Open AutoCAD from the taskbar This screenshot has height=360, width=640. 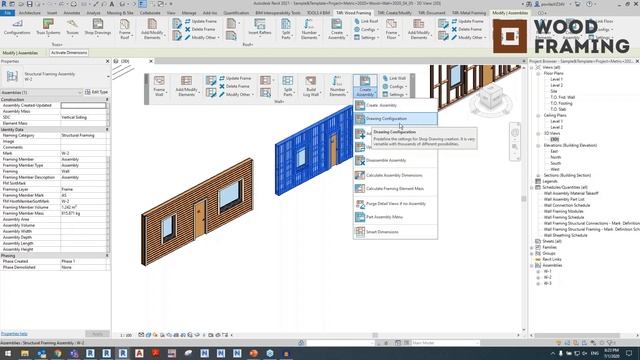(x=139, y=353)
